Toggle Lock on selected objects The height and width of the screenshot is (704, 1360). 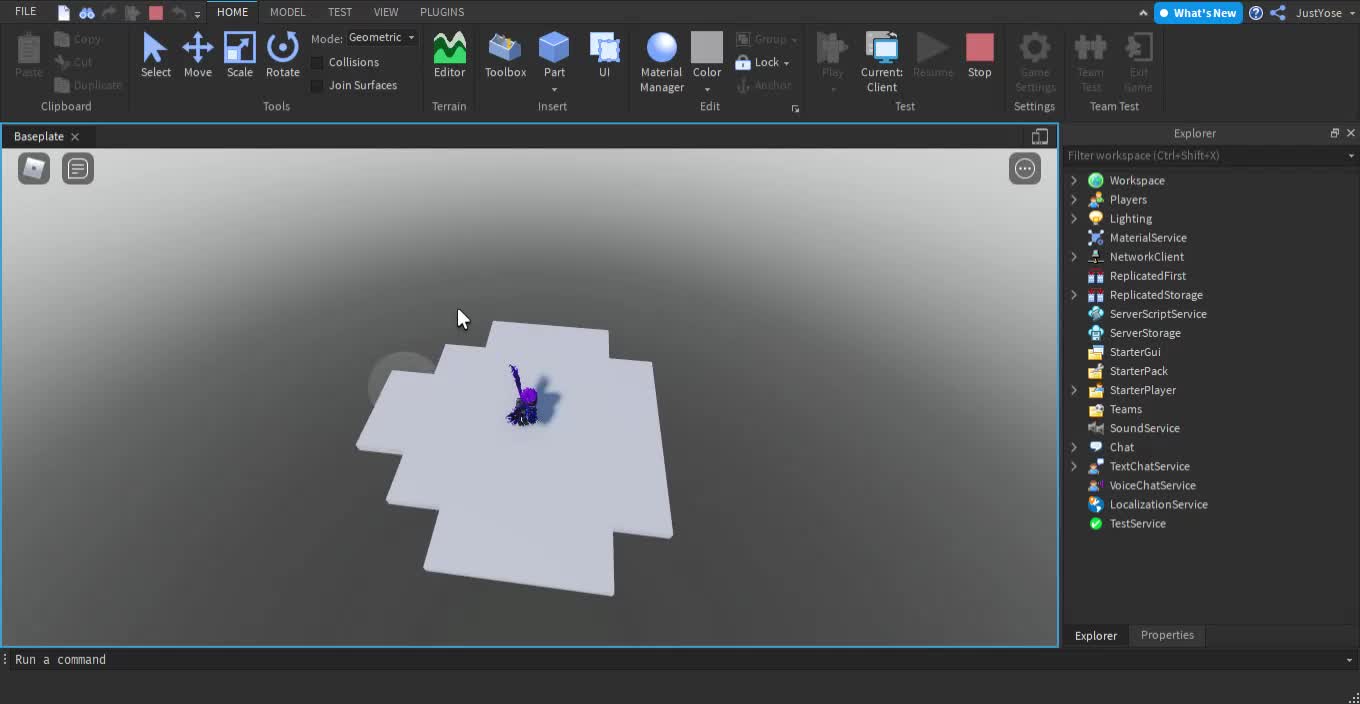pyautogui.click(x=762, y=62)
